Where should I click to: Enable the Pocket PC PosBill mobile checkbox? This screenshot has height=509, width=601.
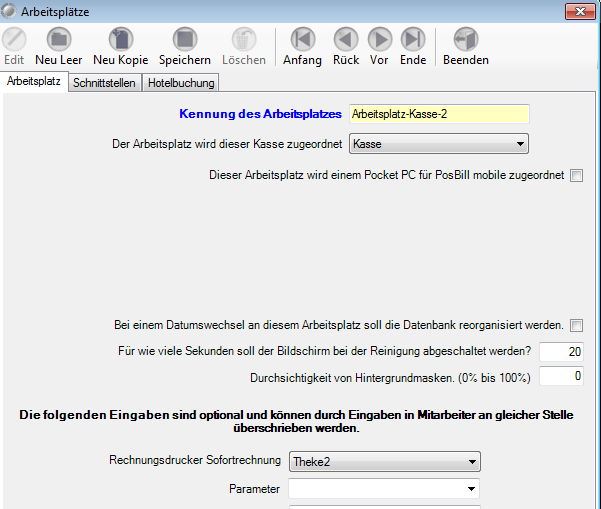tap(576, 176)
